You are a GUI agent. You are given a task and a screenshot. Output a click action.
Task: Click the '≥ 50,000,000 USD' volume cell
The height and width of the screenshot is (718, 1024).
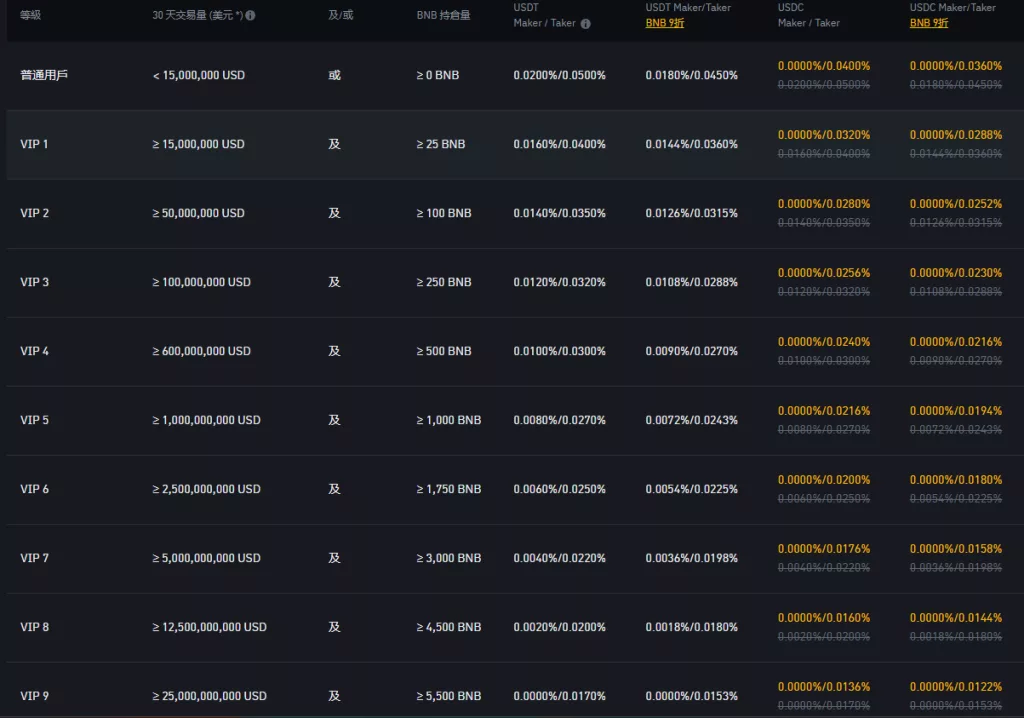point(199,213)
